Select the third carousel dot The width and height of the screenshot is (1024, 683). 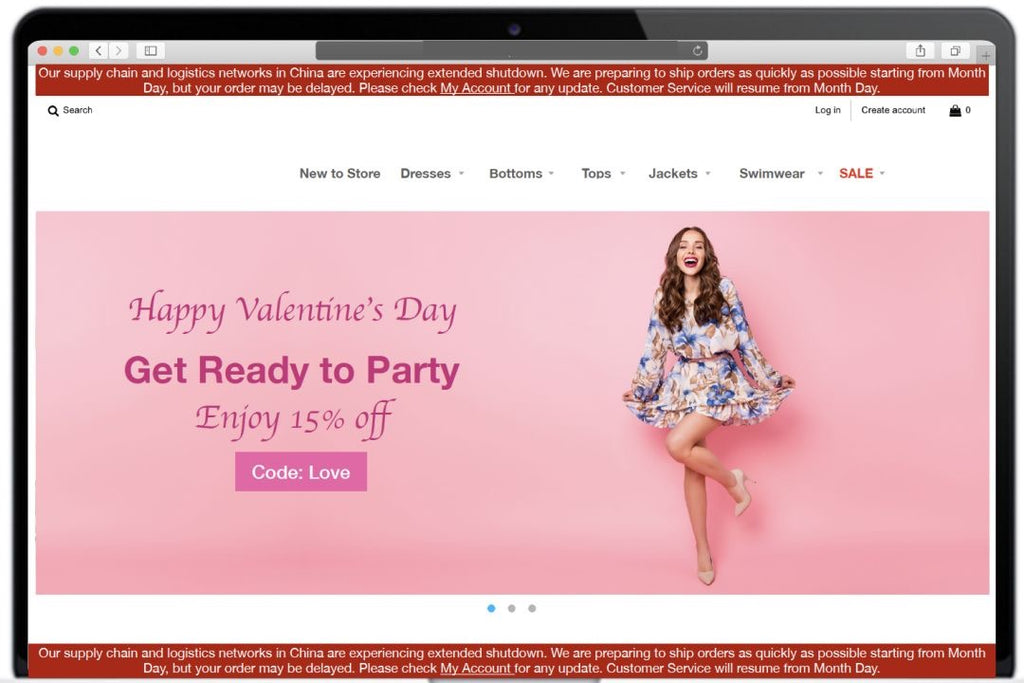pyautogui.click(x=532, y=608)
